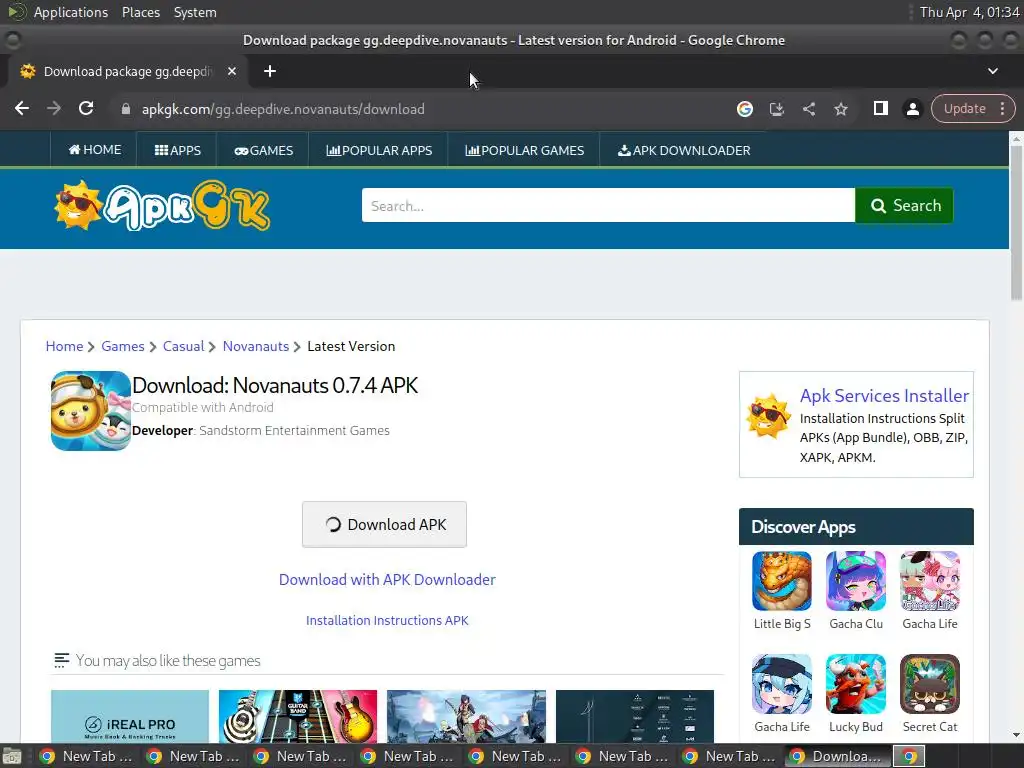Open Lucky Bud app icon
This screenshot has height=768, width=1024.
(x=856, y=684)
